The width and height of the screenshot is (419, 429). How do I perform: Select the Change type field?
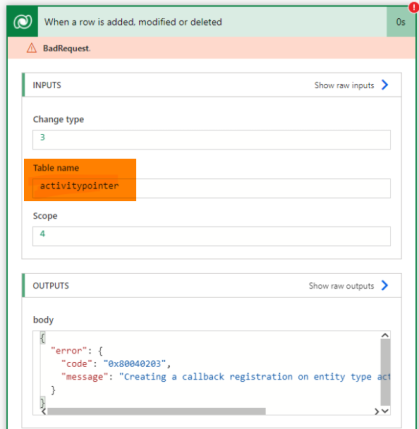(211, 140)
